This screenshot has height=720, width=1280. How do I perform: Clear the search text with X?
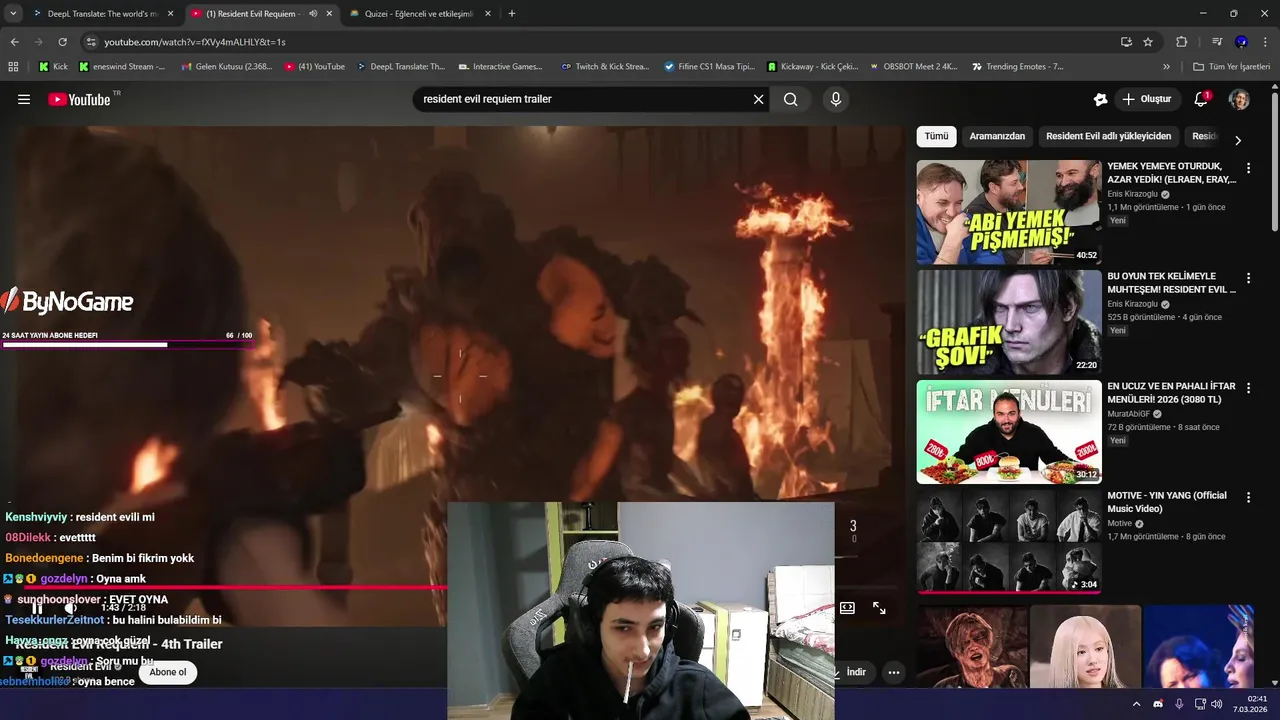click(758, 99)
